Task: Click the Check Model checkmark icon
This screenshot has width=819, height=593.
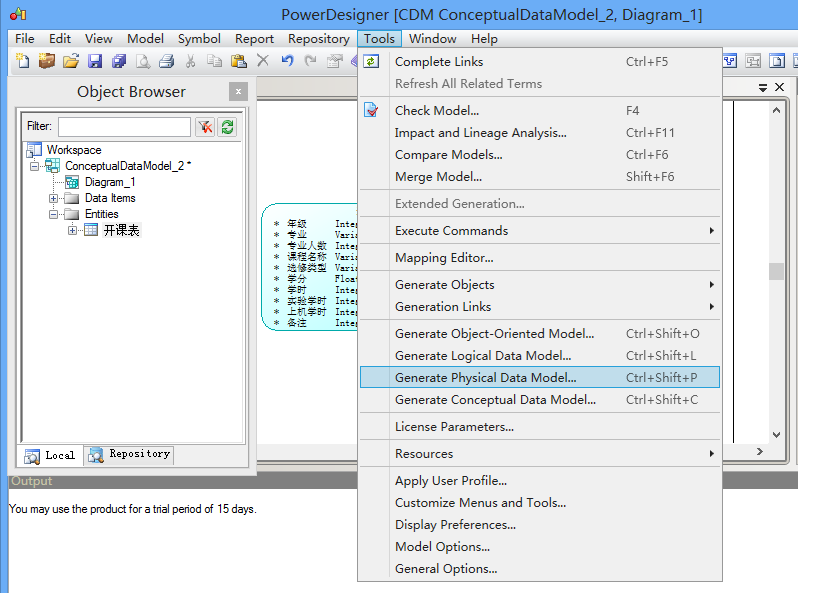Action: [371, 110]
